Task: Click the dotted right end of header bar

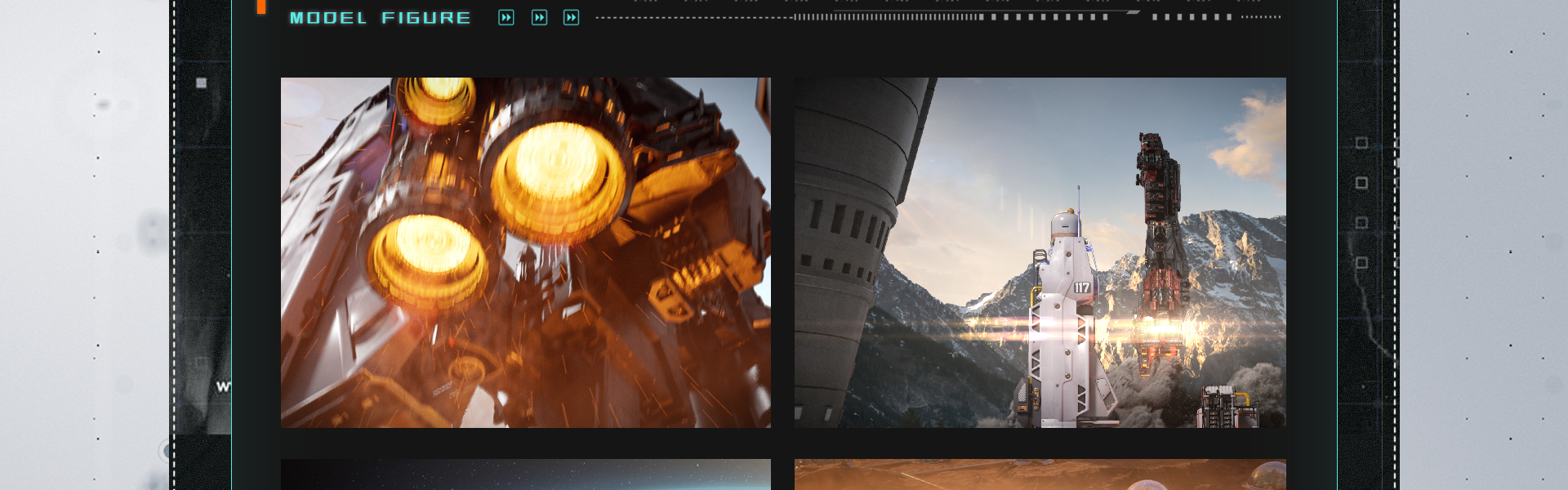Action: tap(1260, 17)
